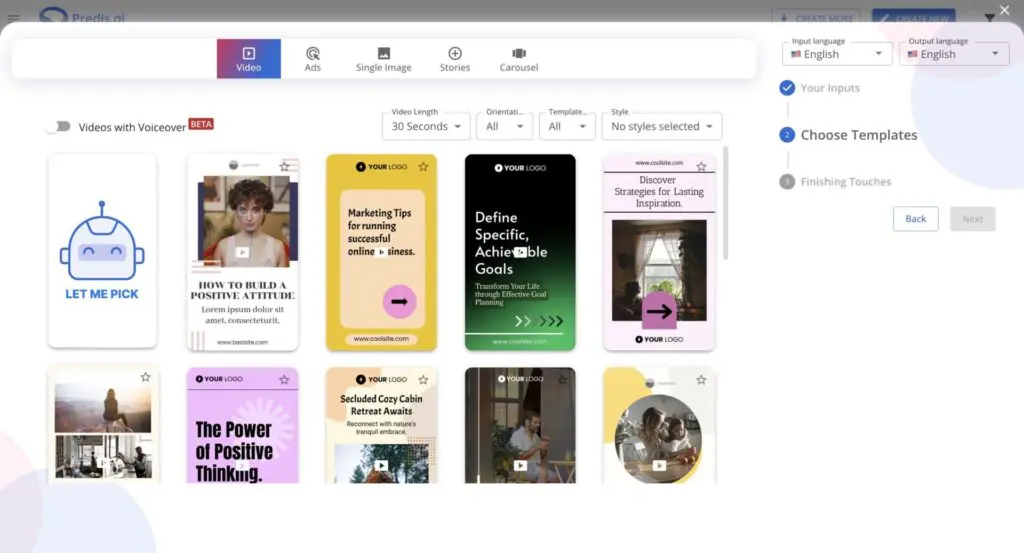The height and width of the screenshot is (553, 1024).
Task: Open the Output language dropdown
Action: coord(953,54)
